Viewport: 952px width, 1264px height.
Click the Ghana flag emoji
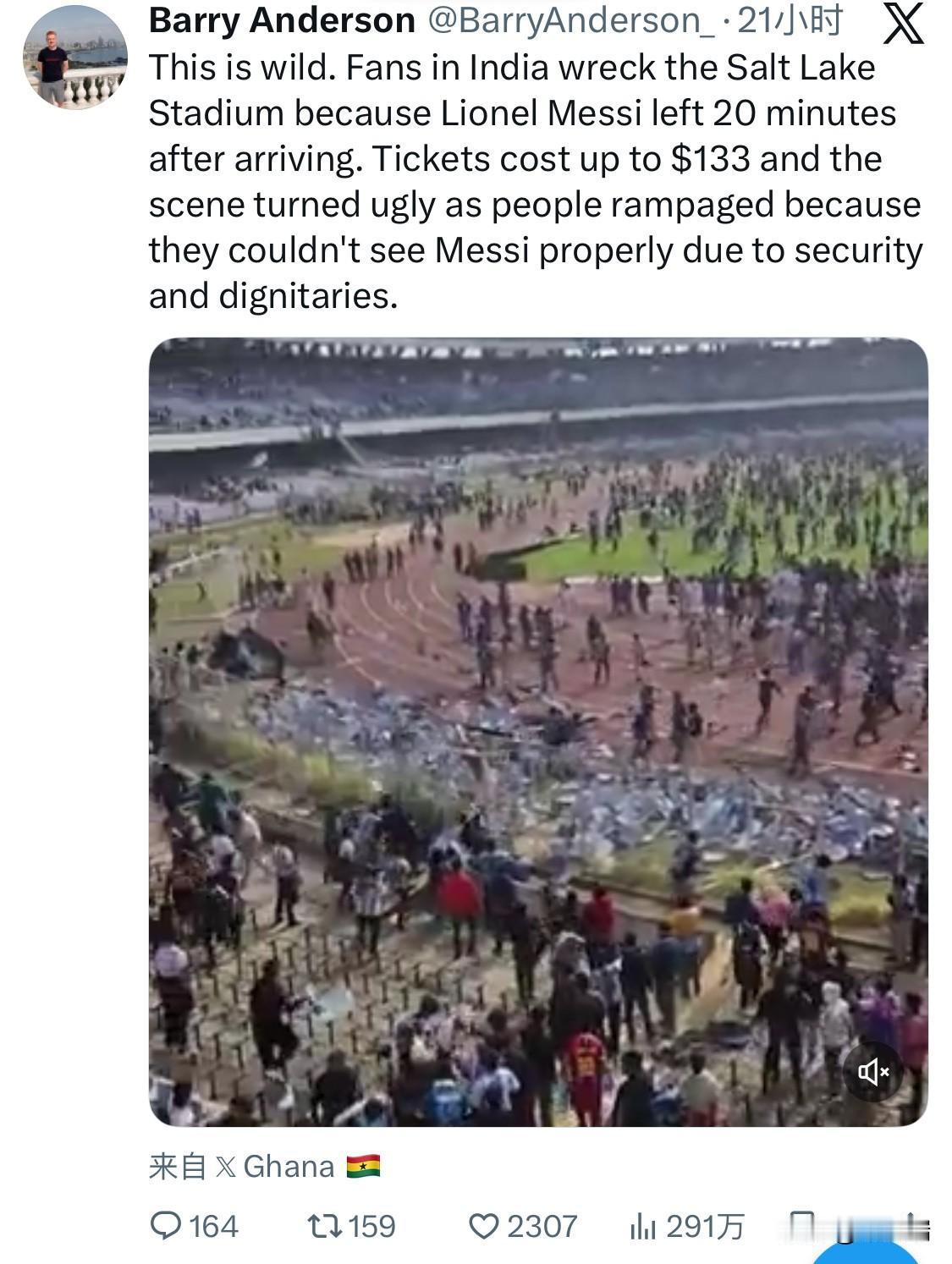click(363, 1167)
